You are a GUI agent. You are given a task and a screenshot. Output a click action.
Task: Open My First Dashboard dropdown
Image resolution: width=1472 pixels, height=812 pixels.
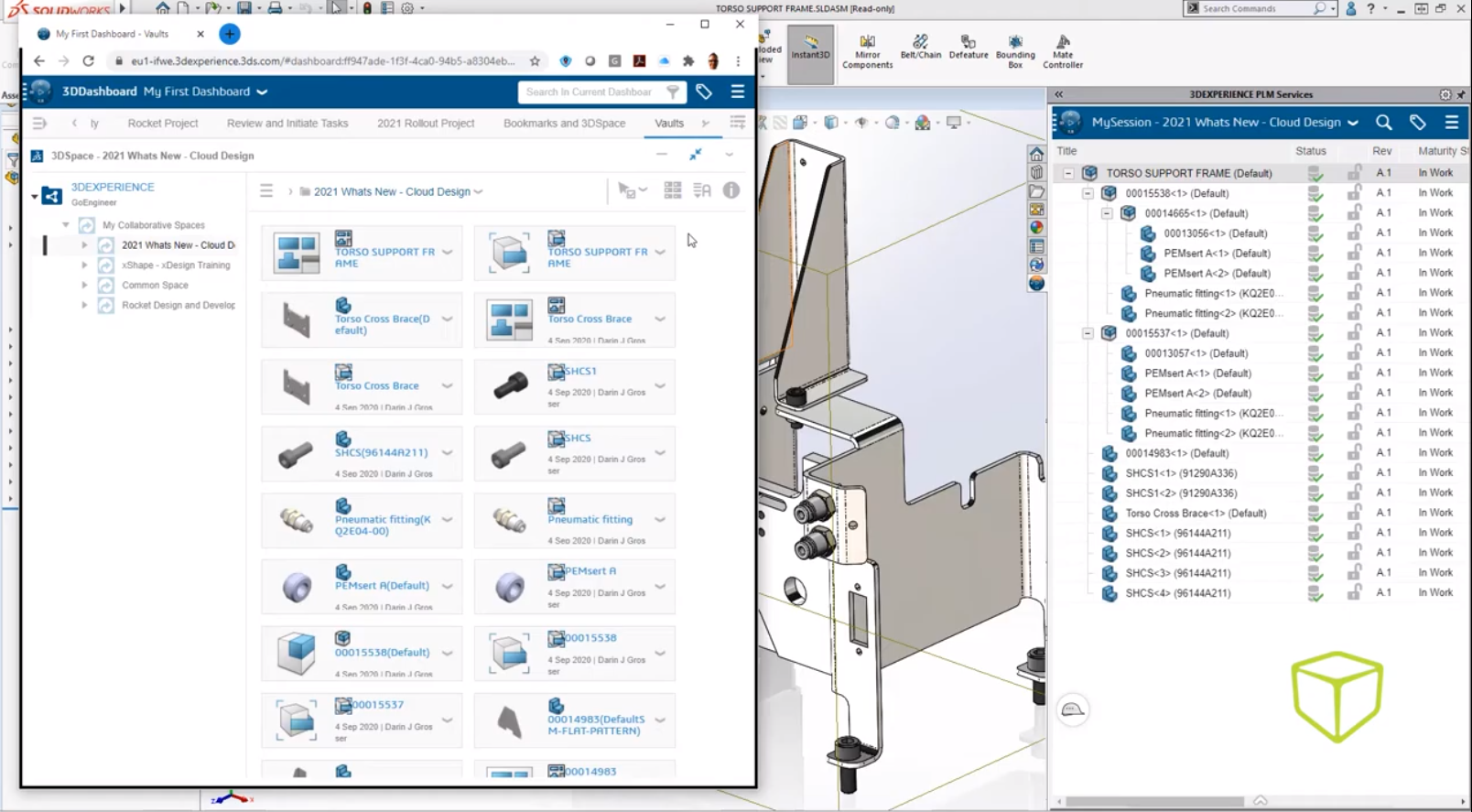click(x=262, y=92)
